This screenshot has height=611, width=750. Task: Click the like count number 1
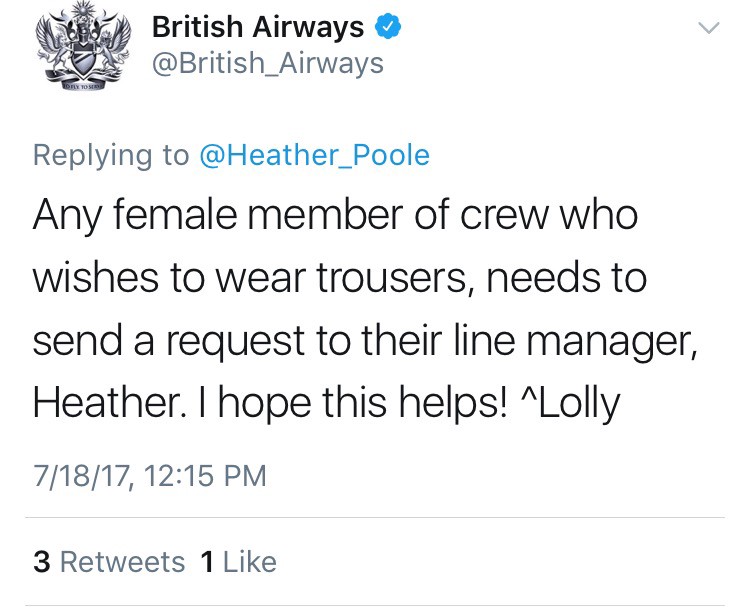(207, 562)
